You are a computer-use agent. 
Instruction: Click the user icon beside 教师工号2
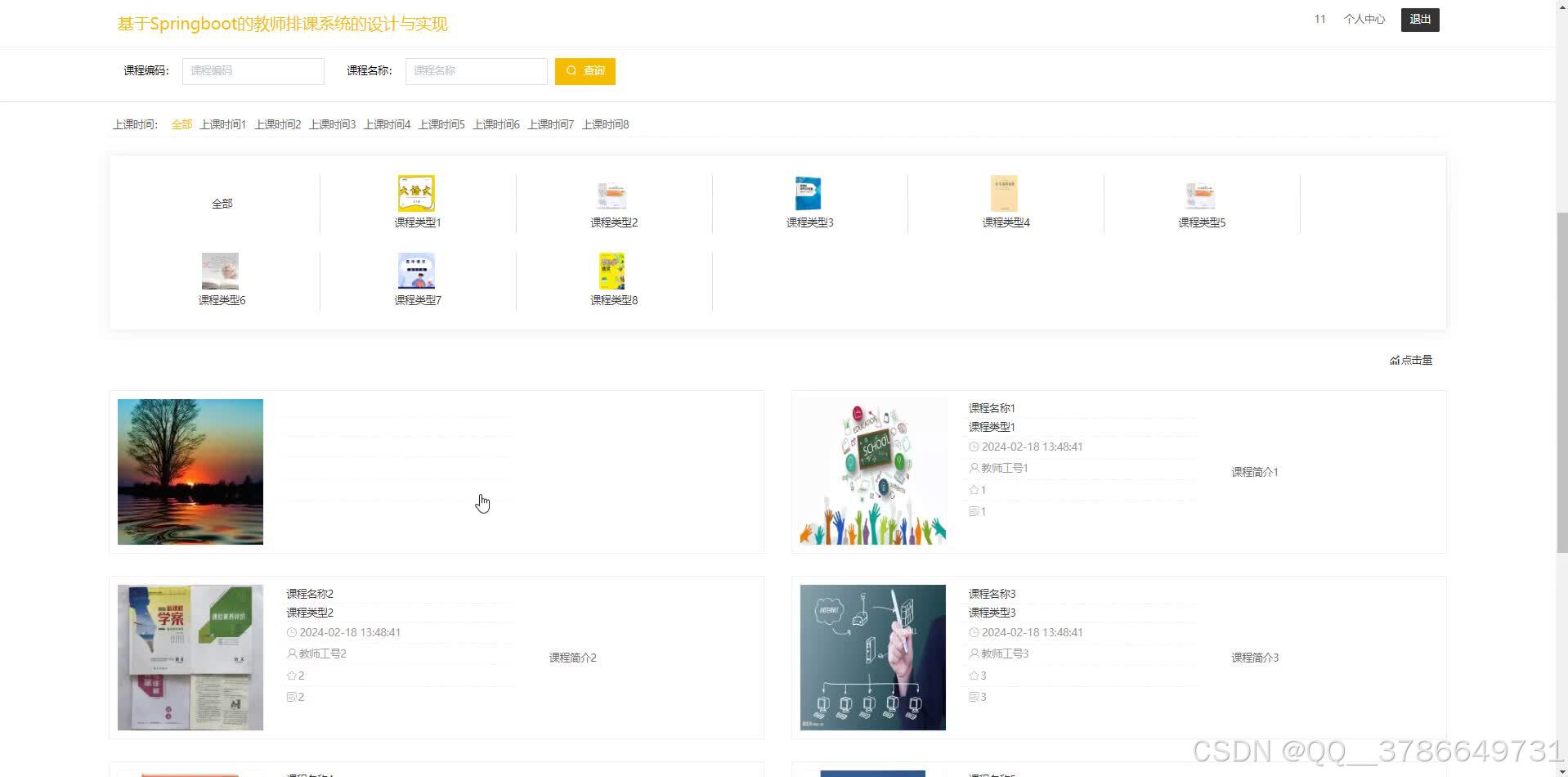coord(292,653)
